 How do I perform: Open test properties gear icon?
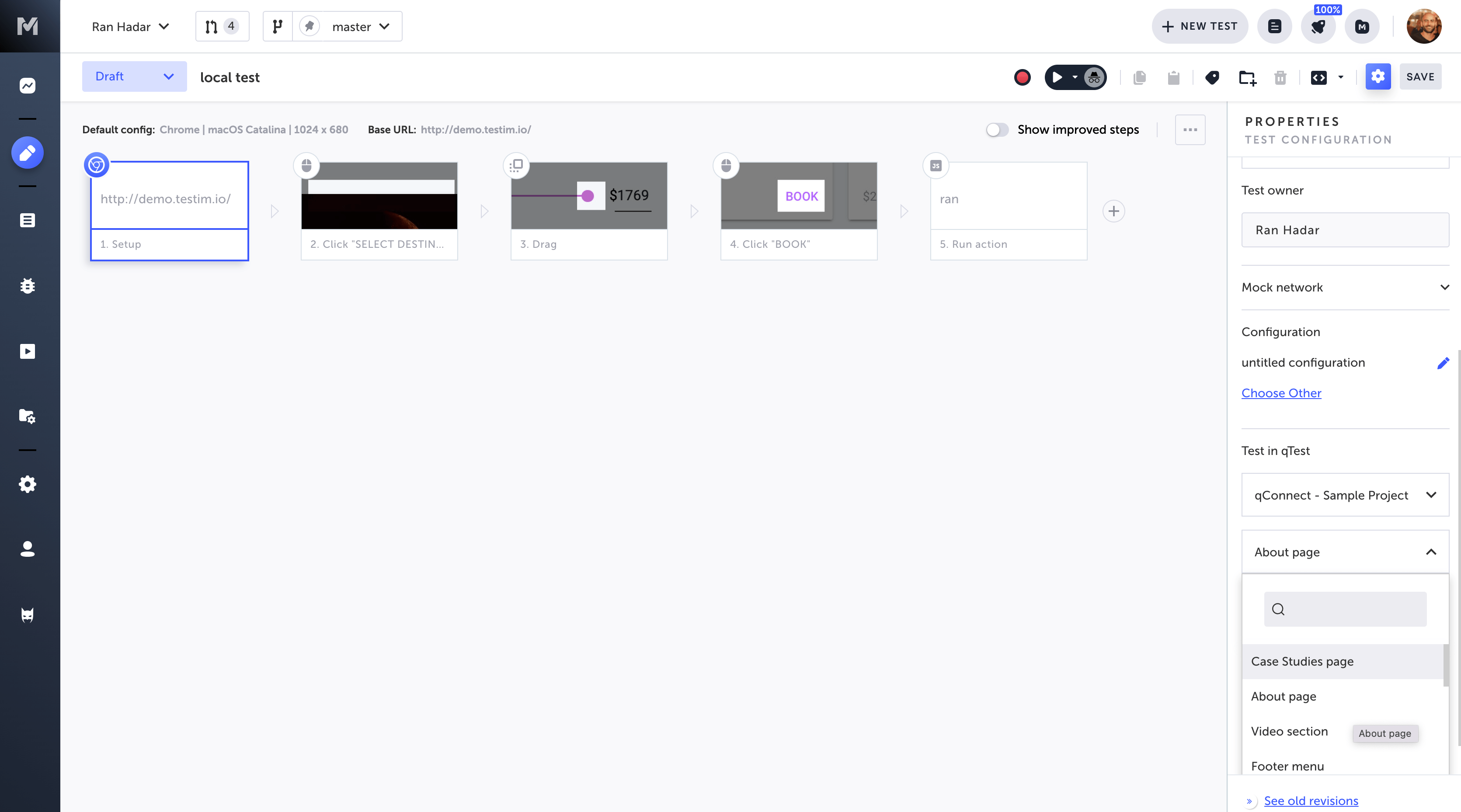1378,76
